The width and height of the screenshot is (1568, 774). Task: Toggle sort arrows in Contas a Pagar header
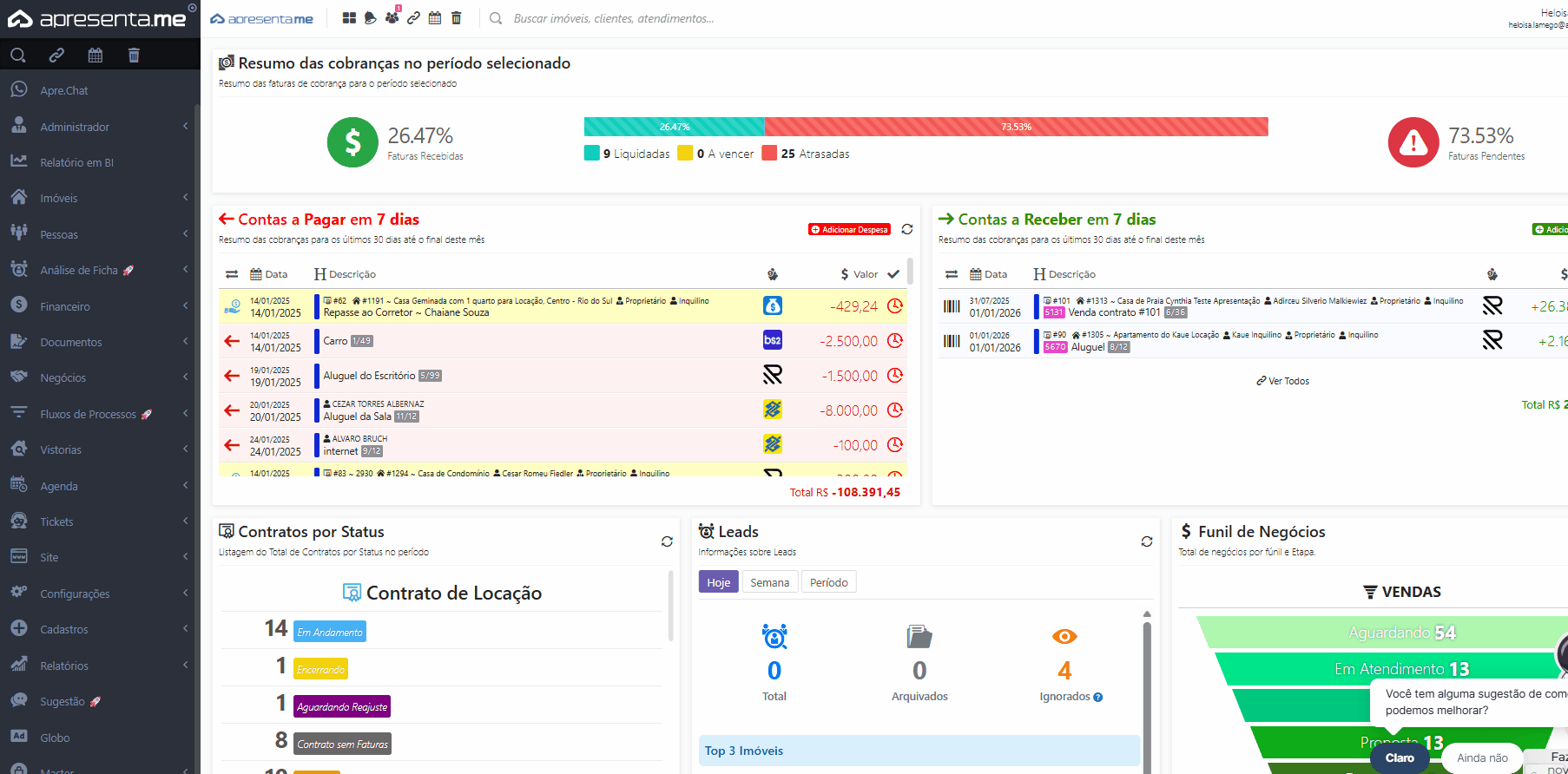pyautogui.click(x=232, y=274)
